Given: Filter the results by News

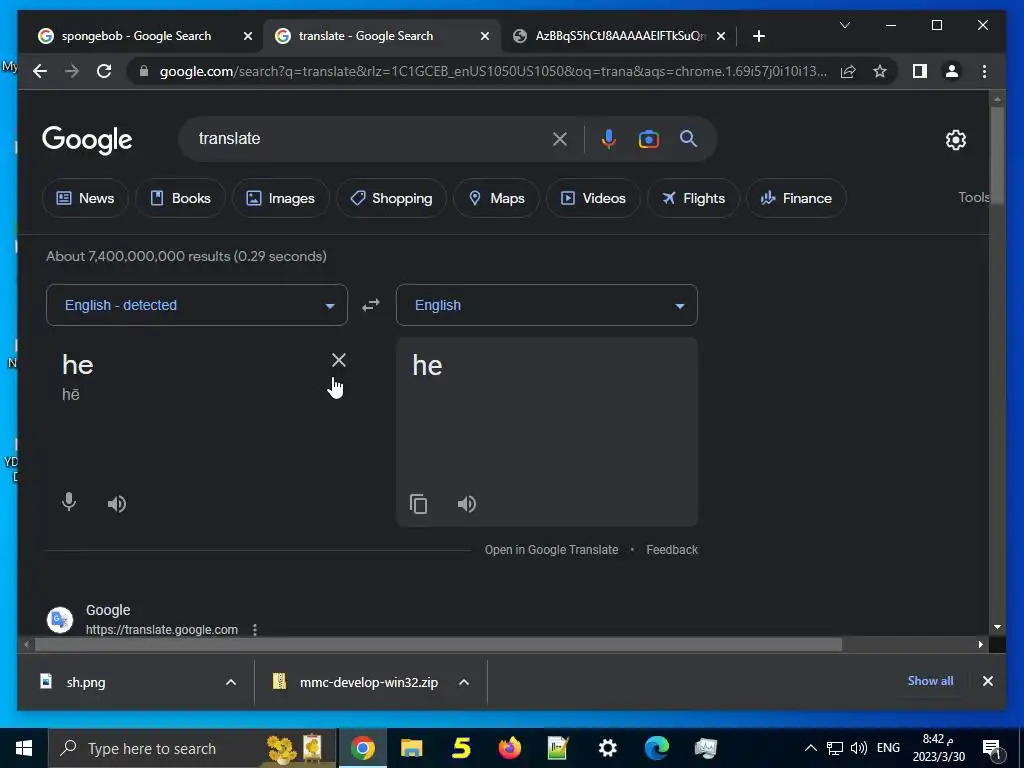Looking at the screenshot, I should 85,198.
